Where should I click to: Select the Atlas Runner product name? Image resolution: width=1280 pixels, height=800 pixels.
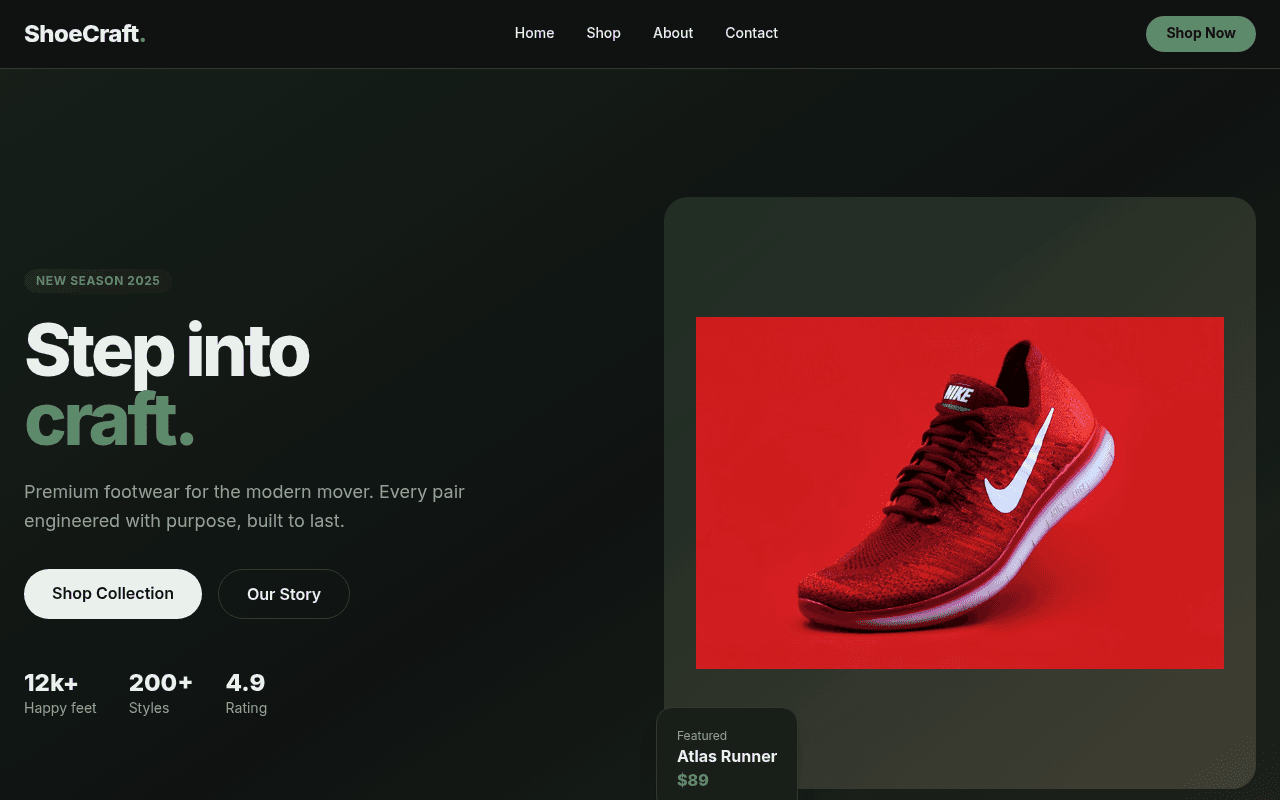point(727,756)
